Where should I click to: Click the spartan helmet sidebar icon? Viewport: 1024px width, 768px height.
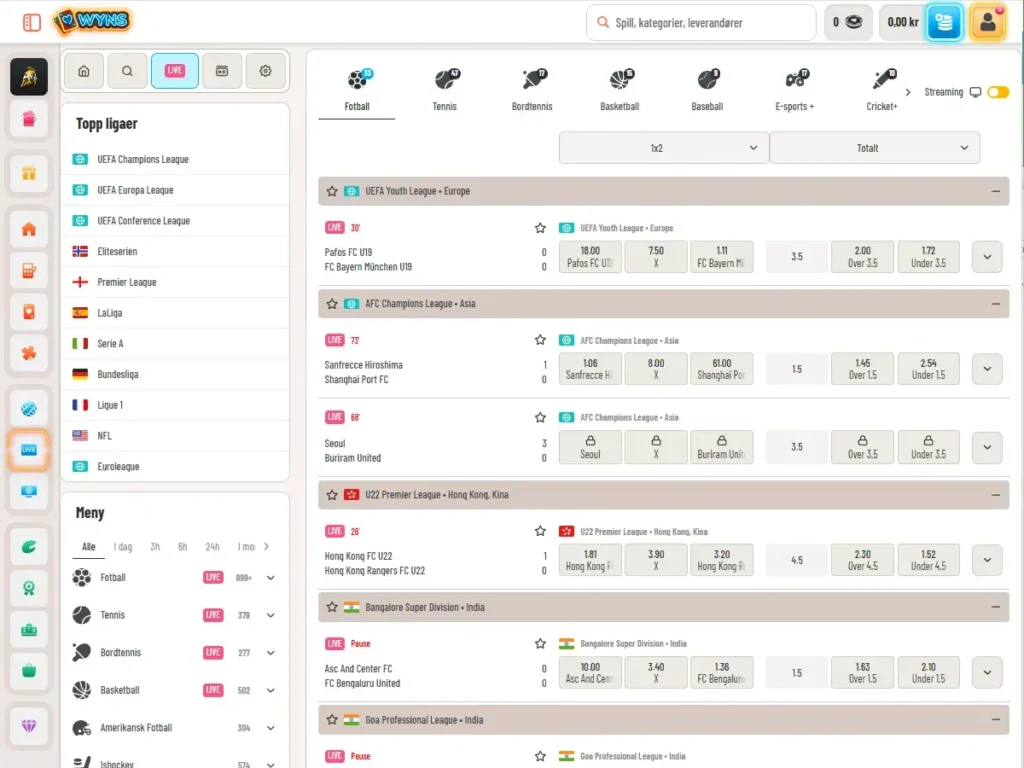[29, 77]
